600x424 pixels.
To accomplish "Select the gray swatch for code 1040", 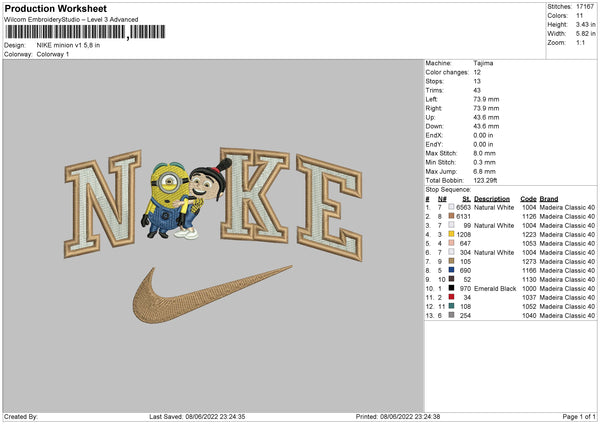I will (452, 315).
